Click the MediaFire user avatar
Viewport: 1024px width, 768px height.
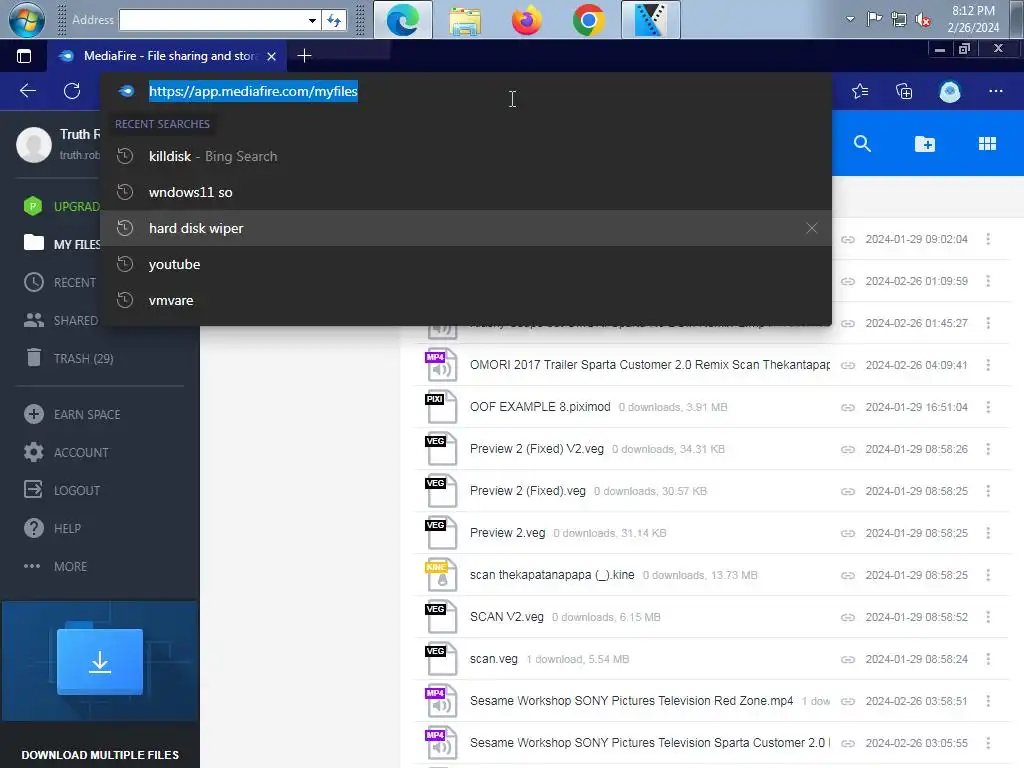[34, 144]
